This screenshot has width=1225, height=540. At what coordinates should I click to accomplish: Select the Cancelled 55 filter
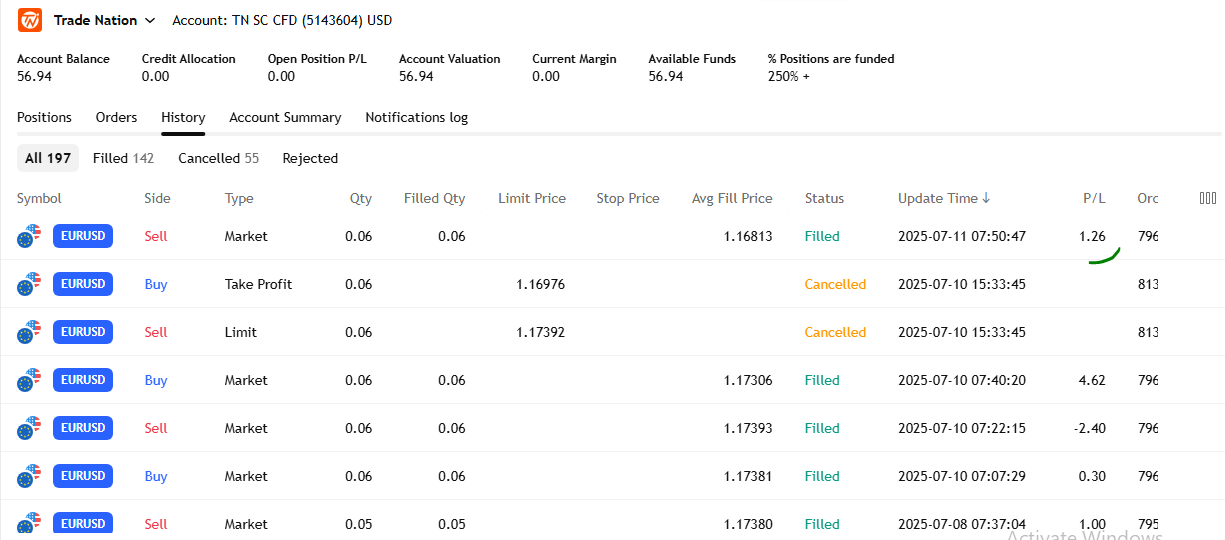pyautogui.click(x=218, y=158)
